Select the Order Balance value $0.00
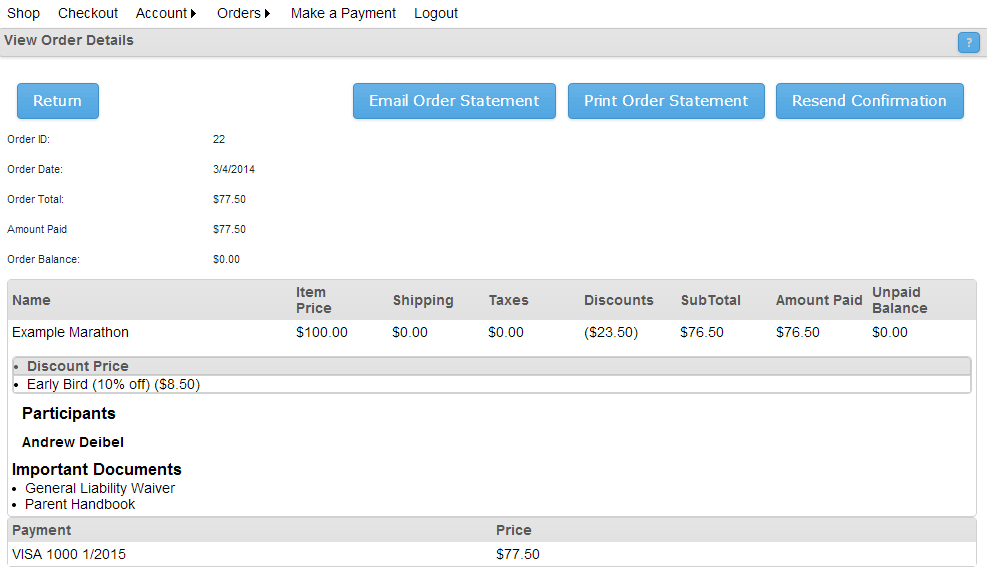 click(226, 259)
